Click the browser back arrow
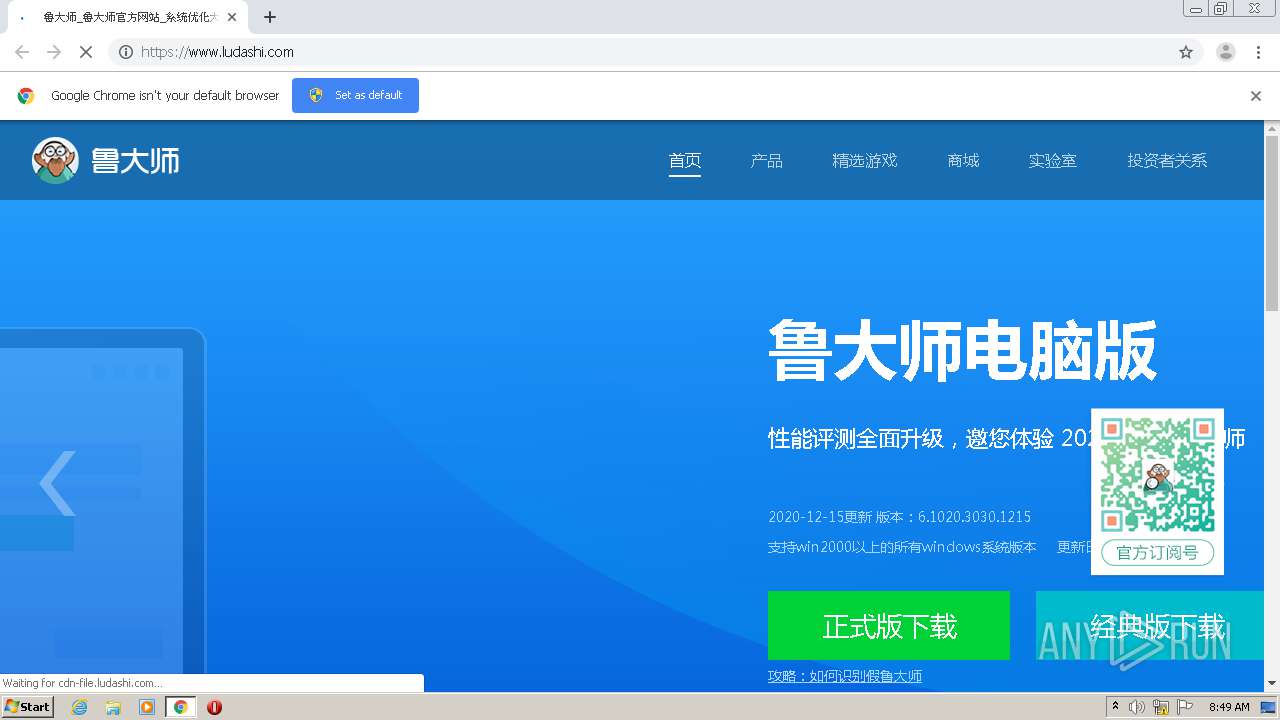This screenshot has width=1280, height=720. (x=22, y=52)
